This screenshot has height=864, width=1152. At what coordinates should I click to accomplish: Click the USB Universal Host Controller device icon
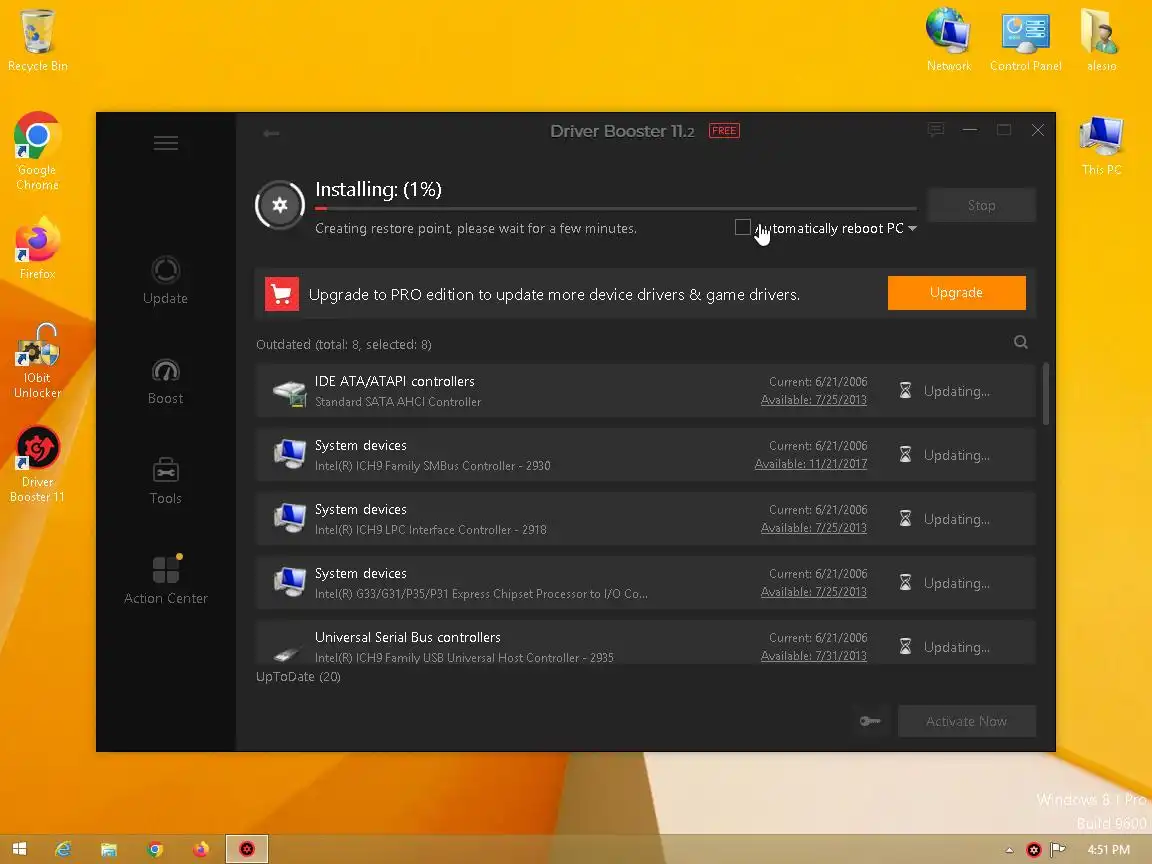(x=287, y=652)
